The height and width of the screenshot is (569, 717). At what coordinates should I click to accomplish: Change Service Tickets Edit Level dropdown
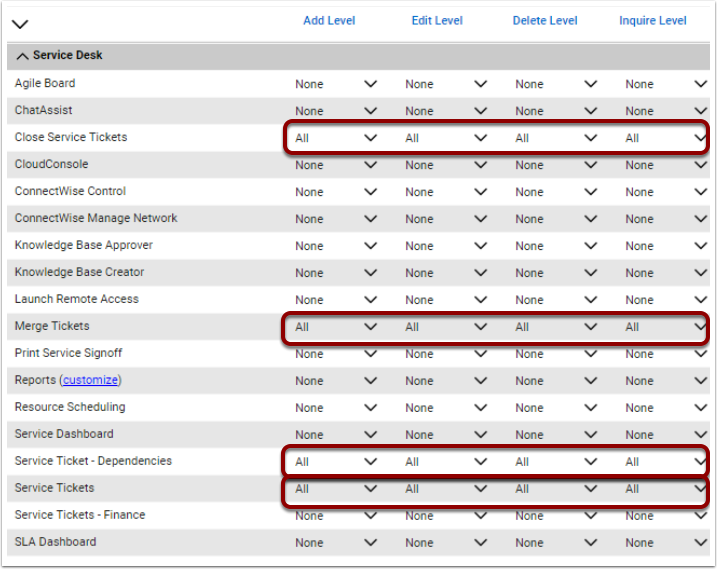[446, 489]
